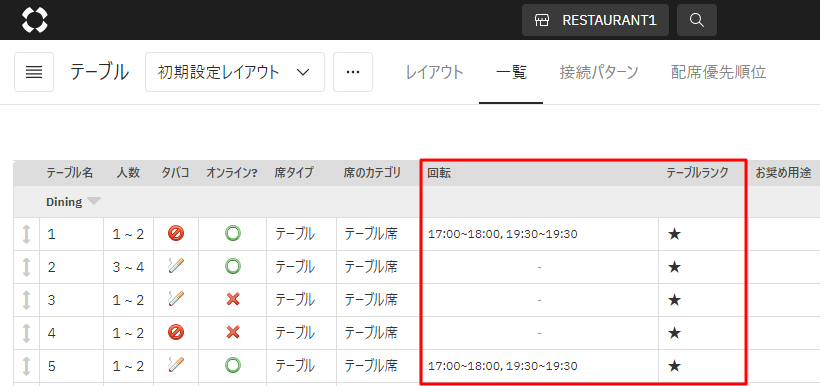Image resolution: width=824 pixels, height=386 pixels.
Task: Toggle online green circle for table 5
Action: pyautogui.click(x=233, y=365)
